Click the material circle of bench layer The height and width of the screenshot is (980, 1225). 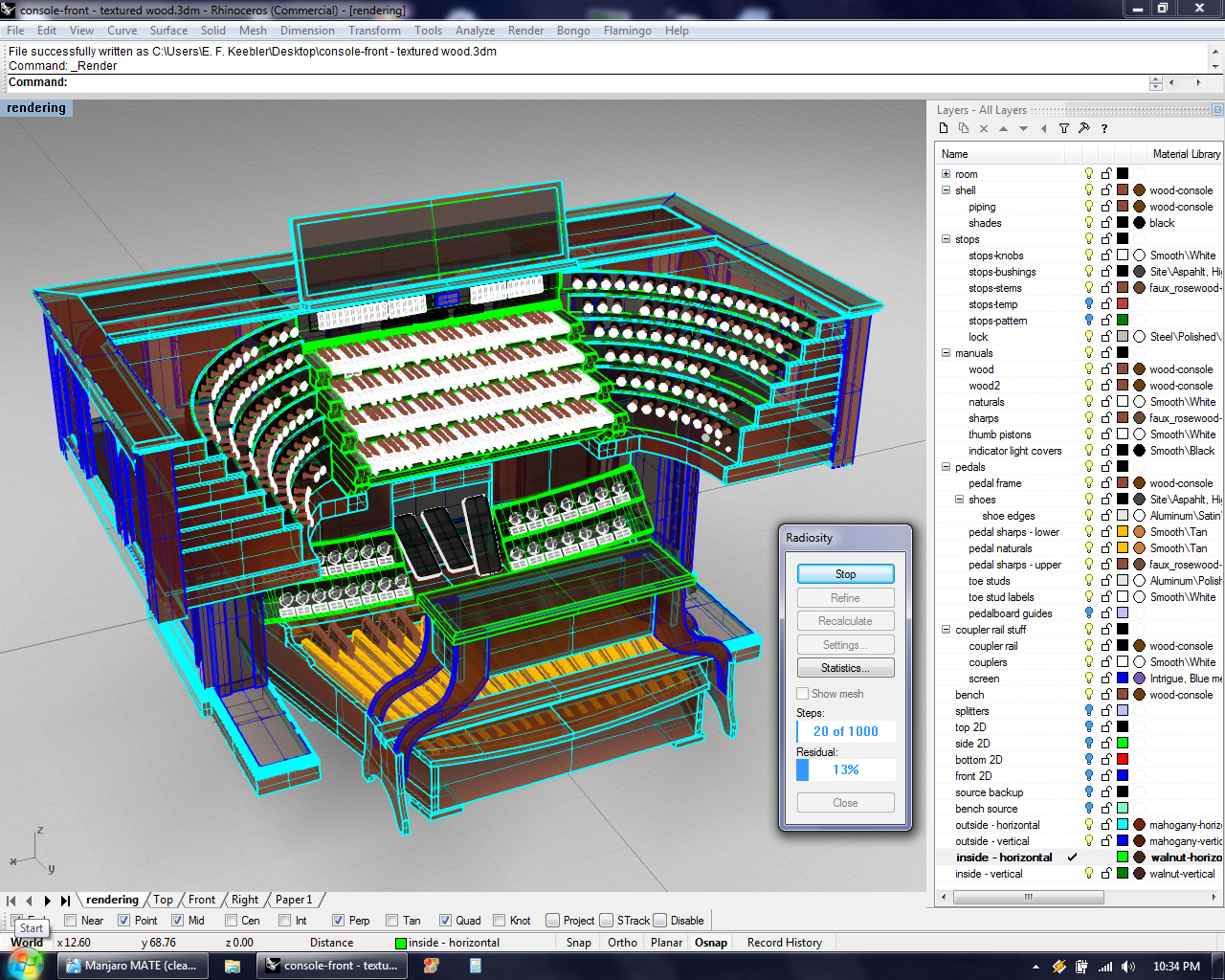pos(1139,695)
